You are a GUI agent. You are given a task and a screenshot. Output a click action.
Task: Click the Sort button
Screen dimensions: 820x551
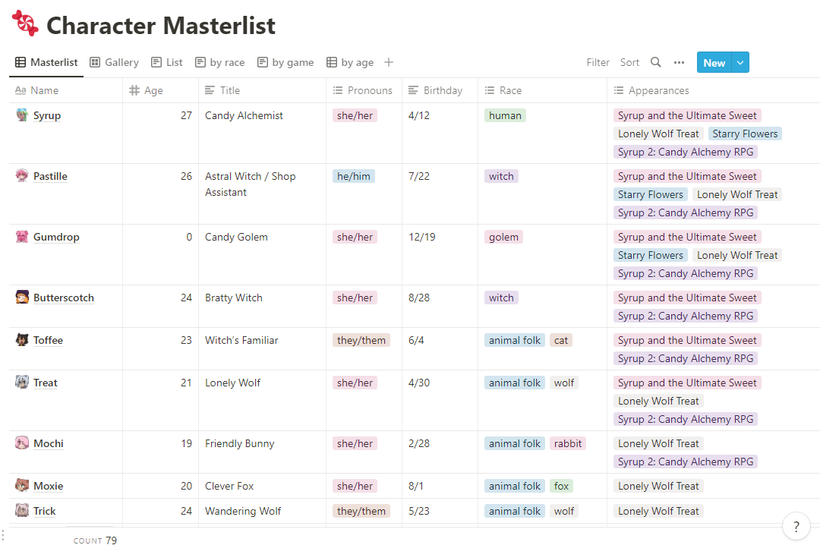pos(630,62)
